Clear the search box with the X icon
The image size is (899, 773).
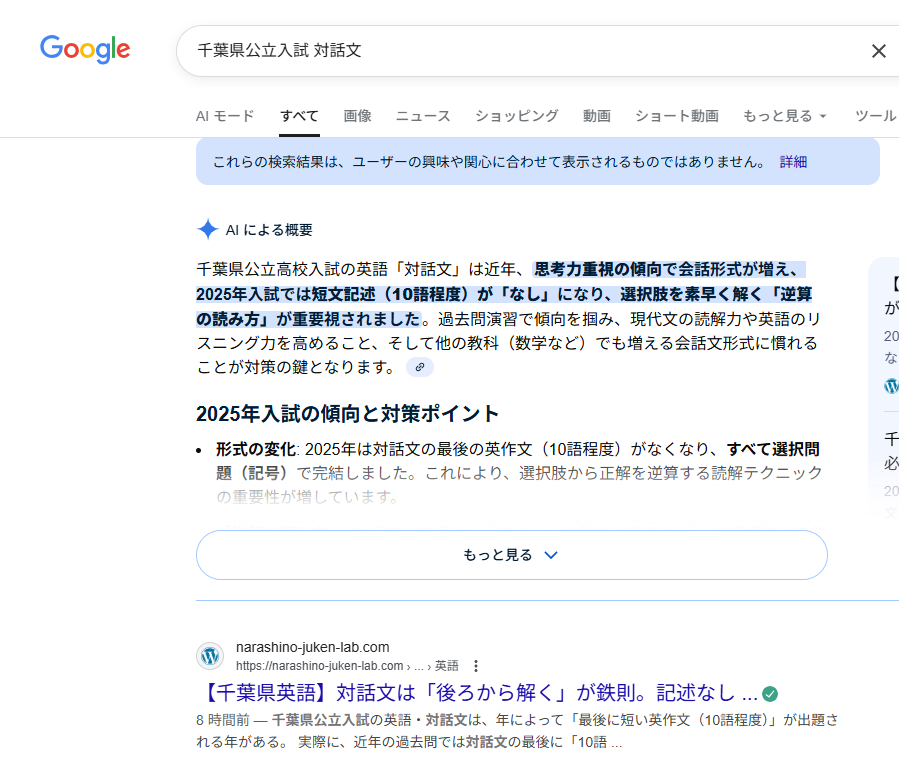click(x=878, y=51)
